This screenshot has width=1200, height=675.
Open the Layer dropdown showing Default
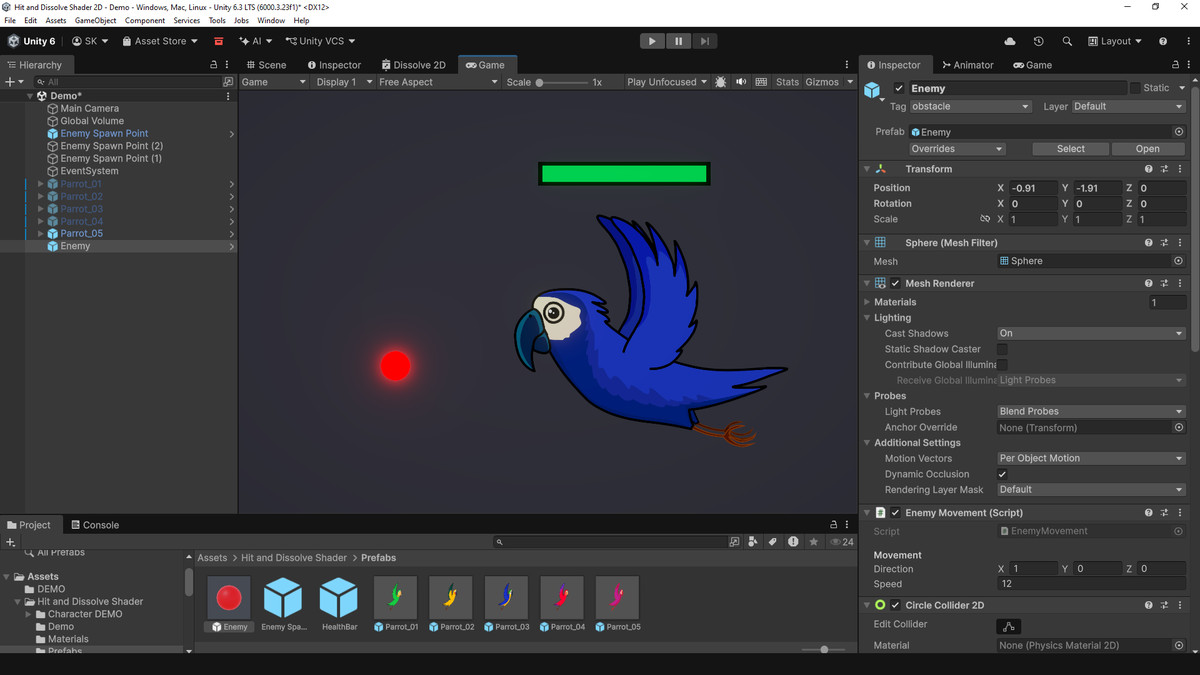(1128, 106)
